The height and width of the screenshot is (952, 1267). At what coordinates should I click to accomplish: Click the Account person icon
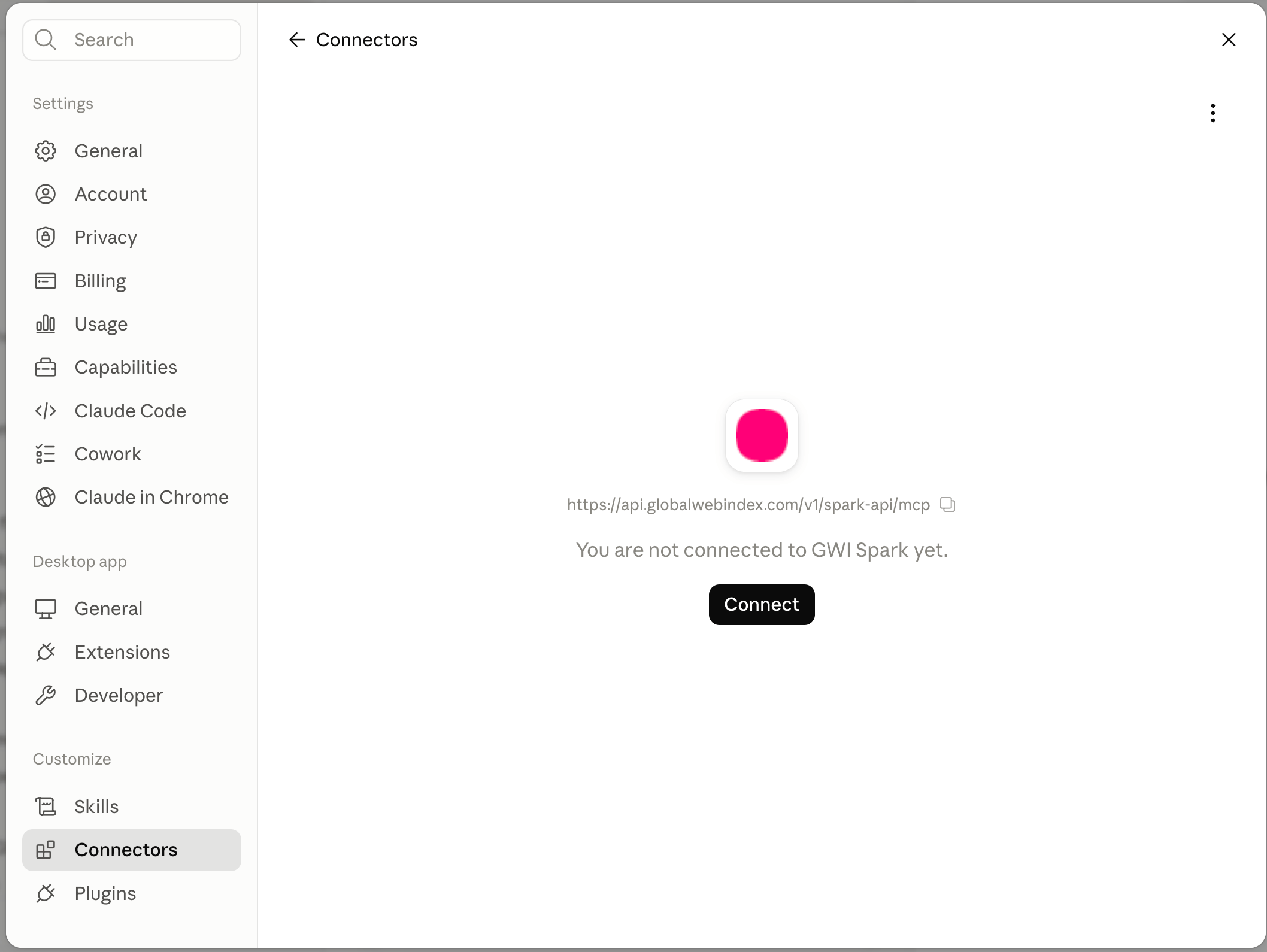point(46,194)
